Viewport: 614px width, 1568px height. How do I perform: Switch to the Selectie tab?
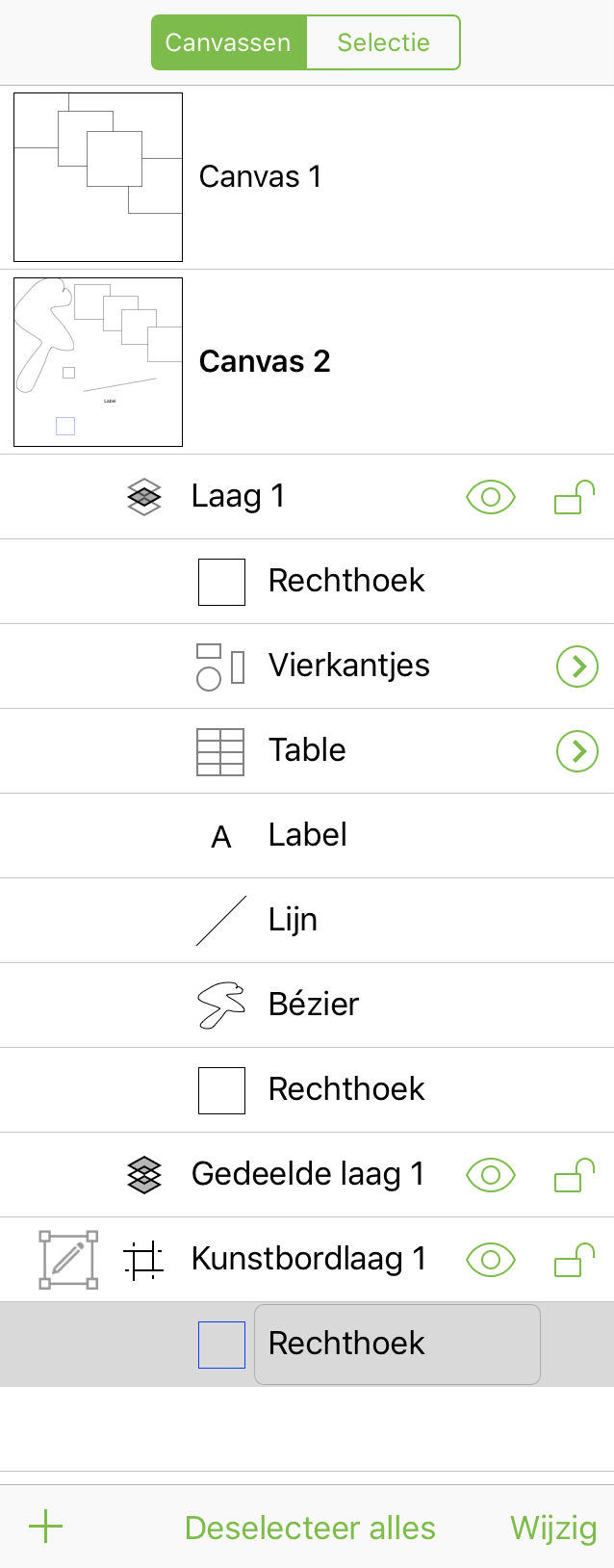pos(383,42)
